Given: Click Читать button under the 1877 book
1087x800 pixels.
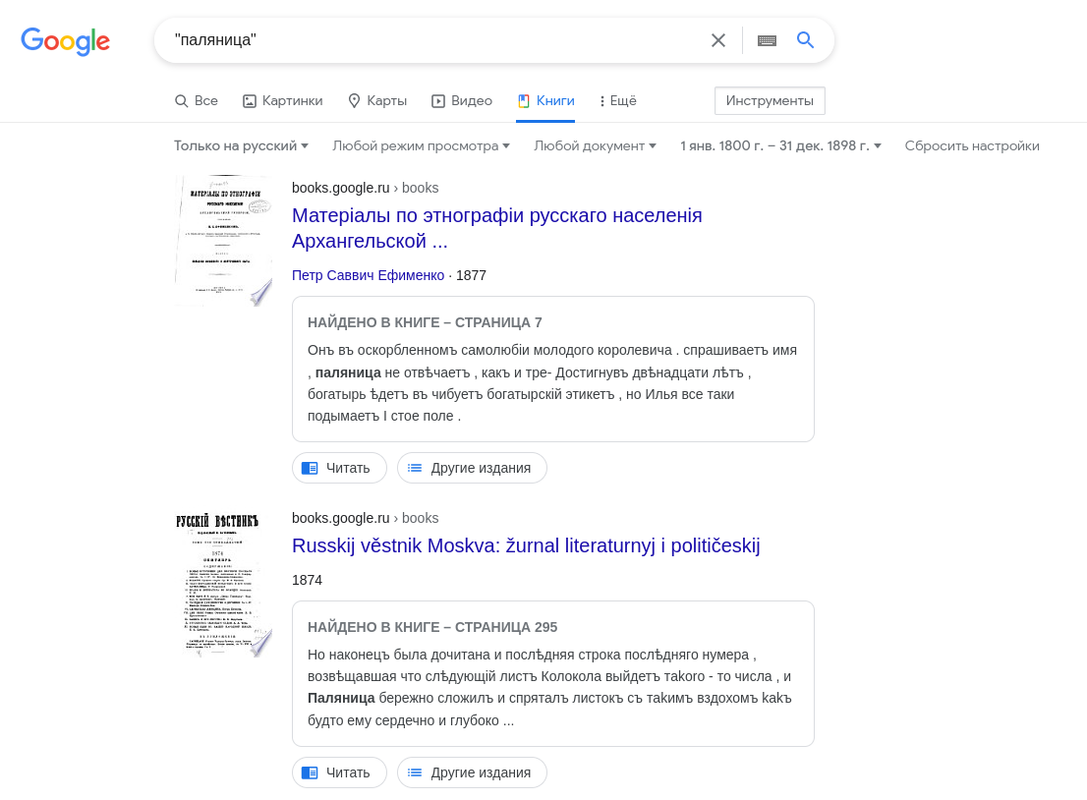Looking at the screenshot, I should click(x=339, y=468).
